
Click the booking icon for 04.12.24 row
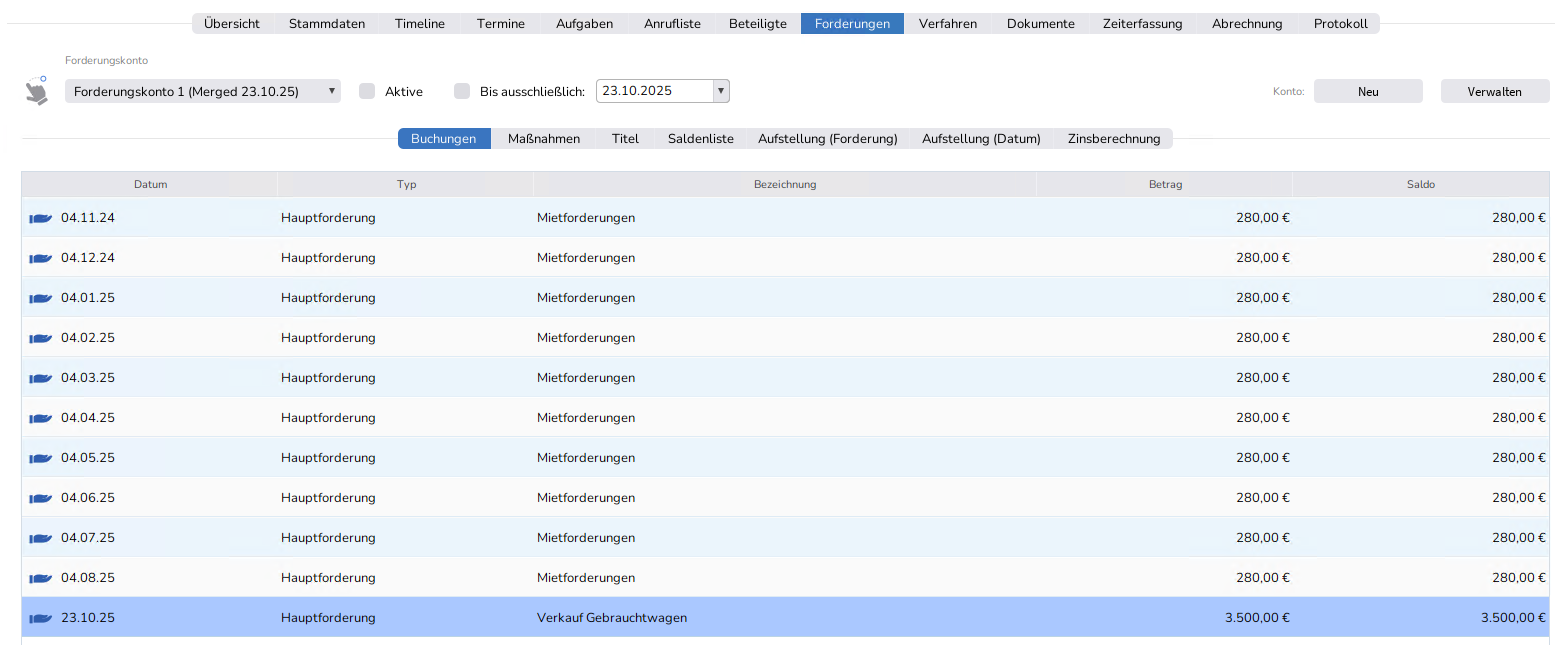pos(40,258)
